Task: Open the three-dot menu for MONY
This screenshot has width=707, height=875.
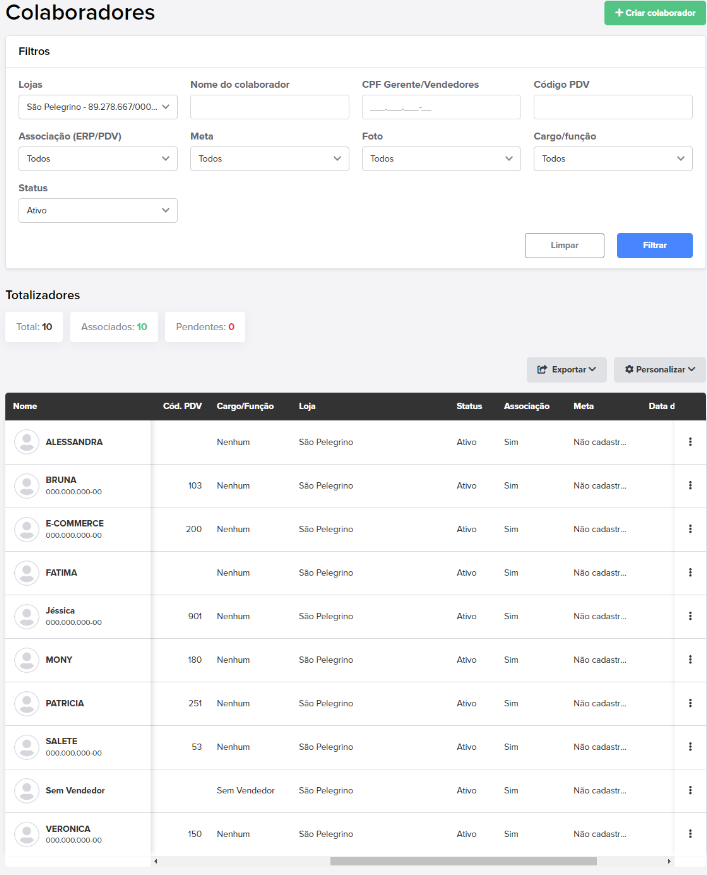Action: (690, 660)
